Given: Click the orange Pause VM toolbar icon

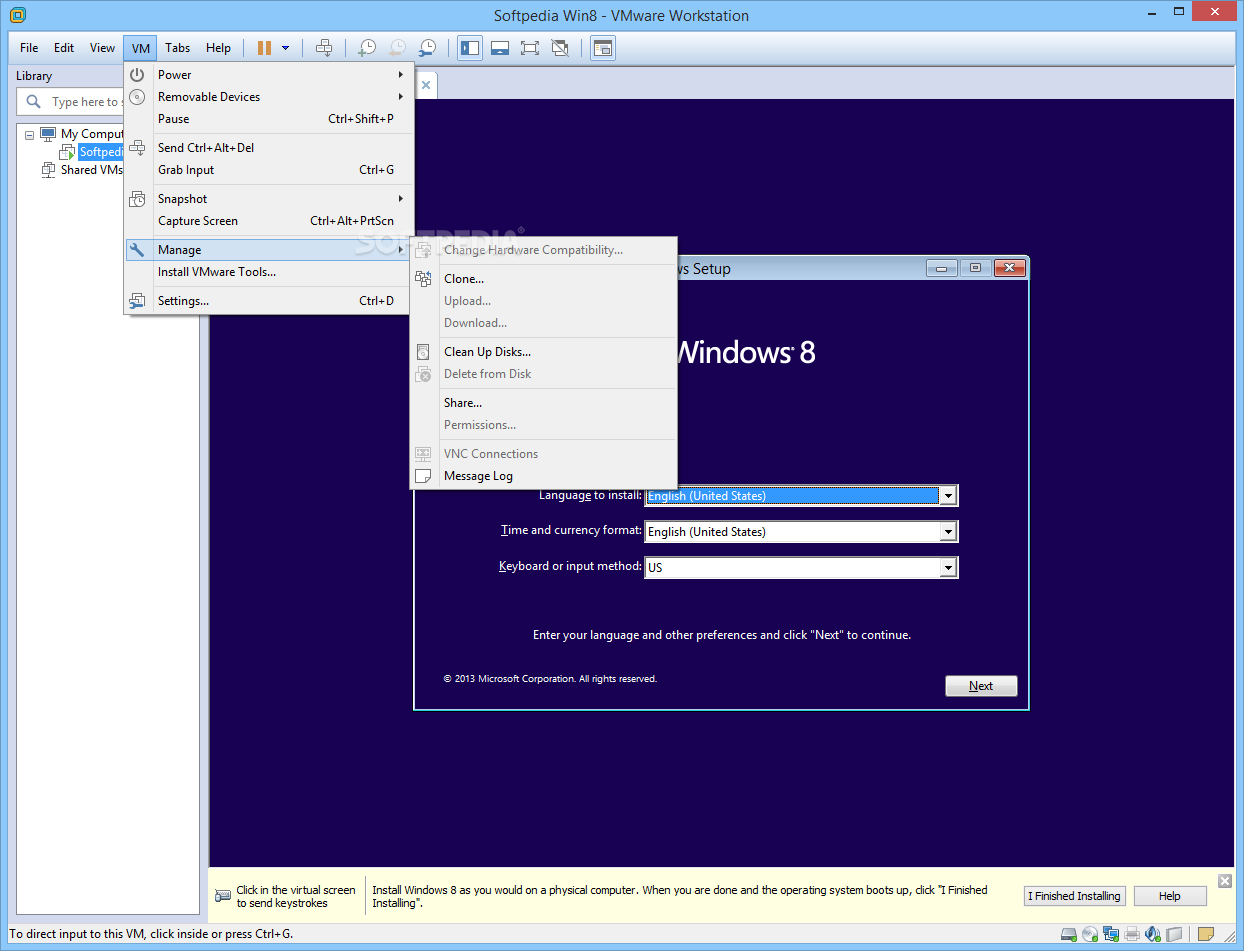Looking at the screenshot, I should click(x=264, y=48).
